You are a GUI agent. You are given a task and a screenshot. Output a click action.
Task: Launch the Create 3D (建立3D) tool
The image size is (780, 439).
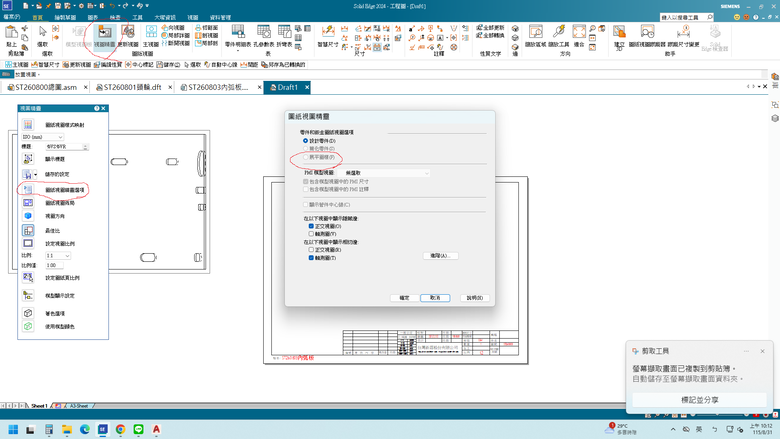tap(619, 38)
